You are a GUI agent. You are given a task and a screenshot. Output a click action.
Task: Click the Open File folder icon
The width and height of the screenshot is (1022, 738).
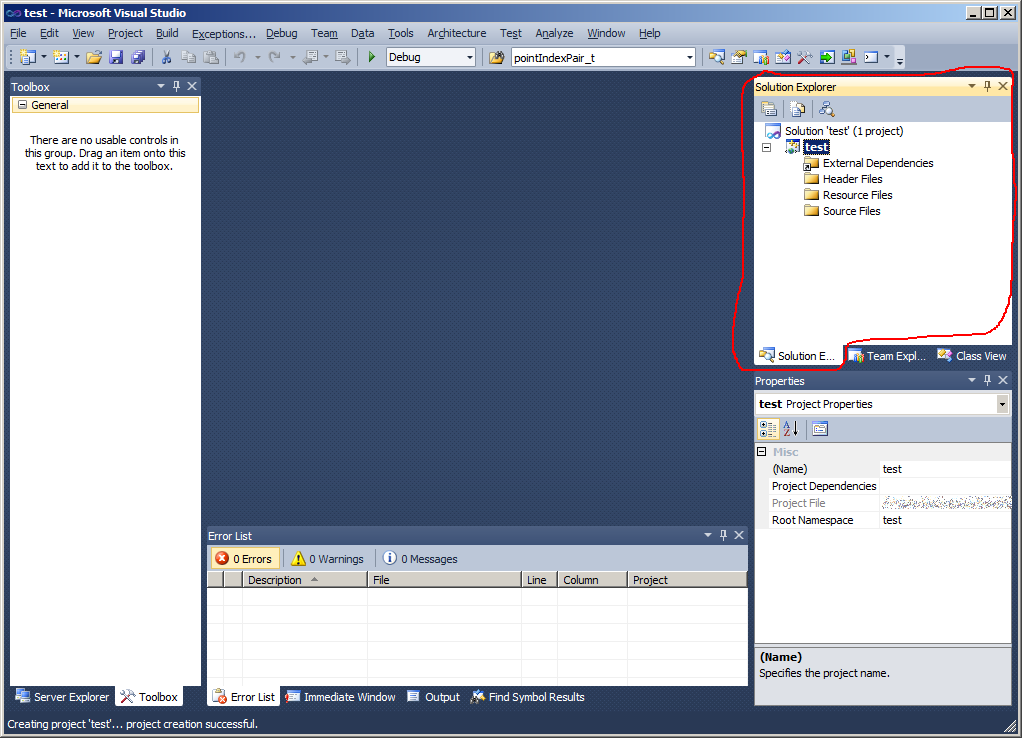tap(94, 57)
